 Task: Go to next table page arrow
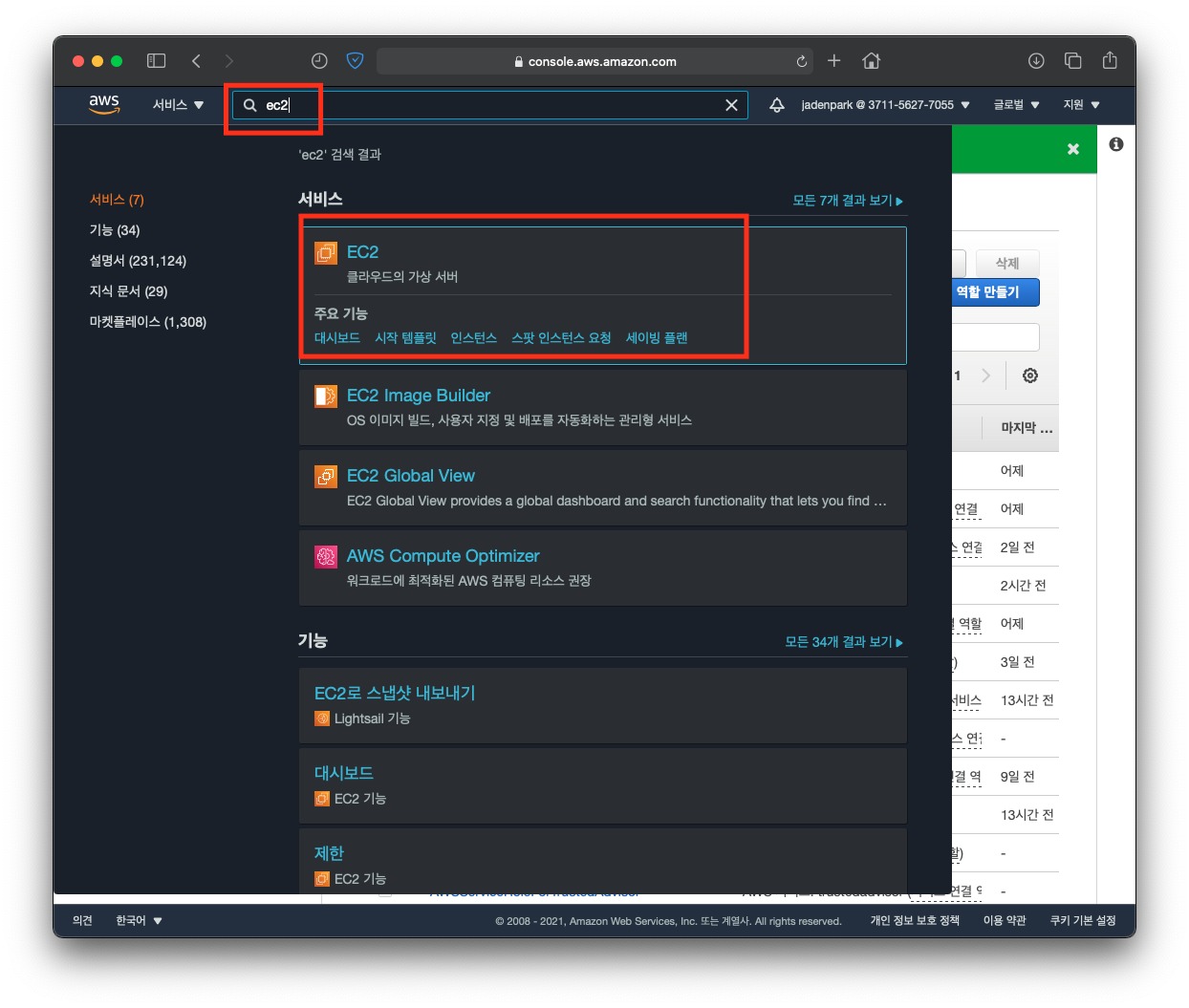click(x=985, y=375)
